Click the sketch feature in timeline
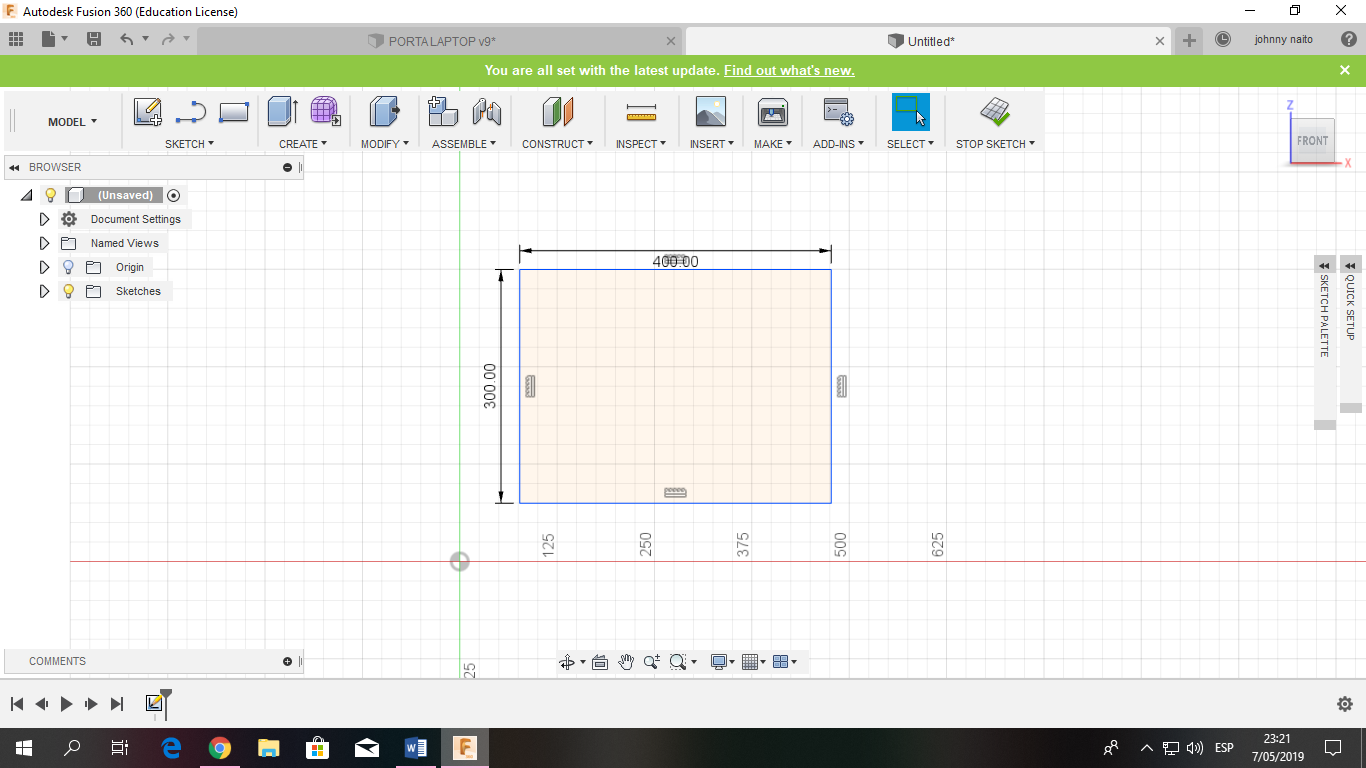Image resolution: width=1366 pixels, height=768 pixels. point(155,704)
